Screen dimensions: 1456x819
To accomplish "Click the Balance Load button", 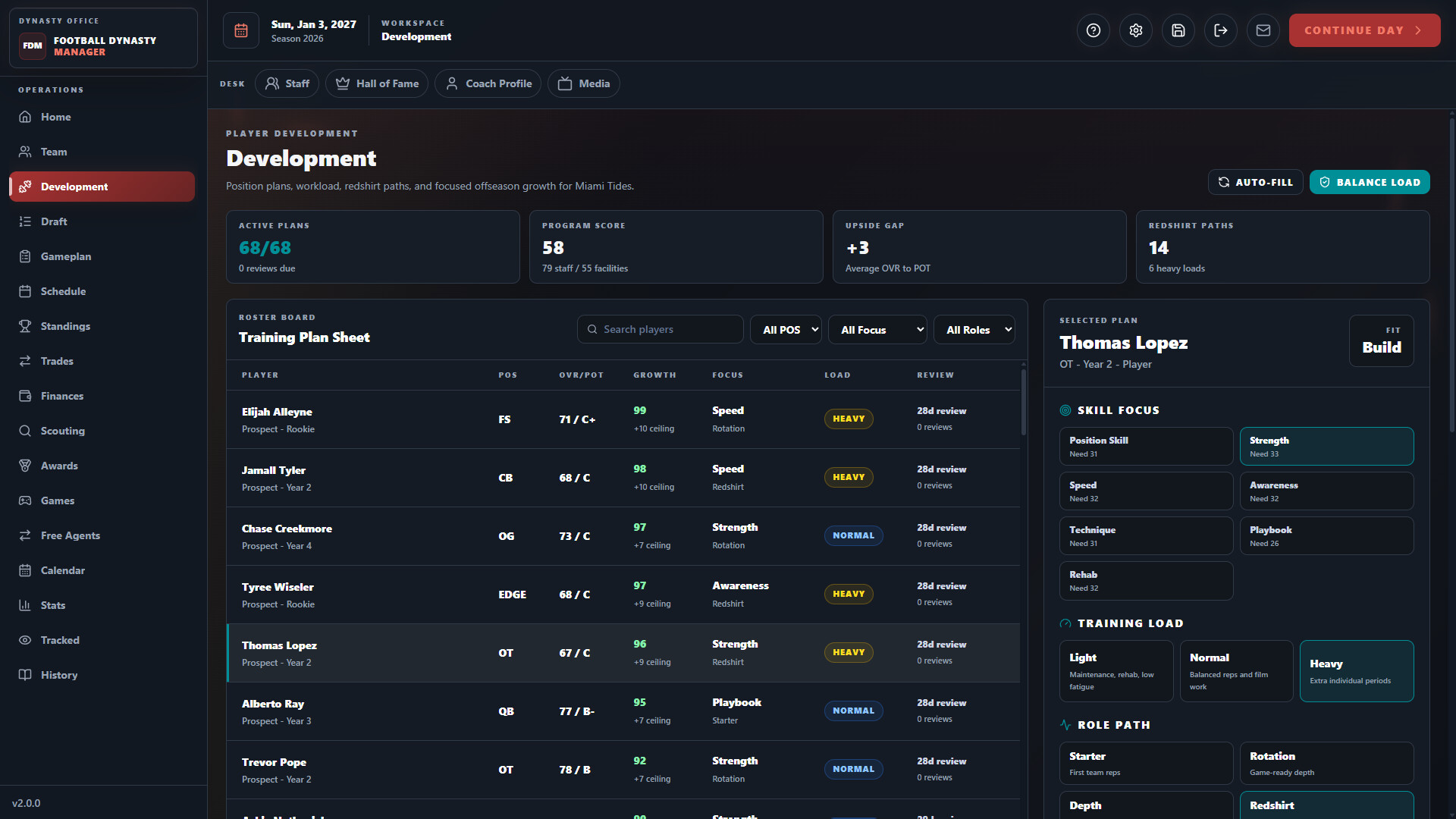I will pyautogui.click(x=1370, y=182).
